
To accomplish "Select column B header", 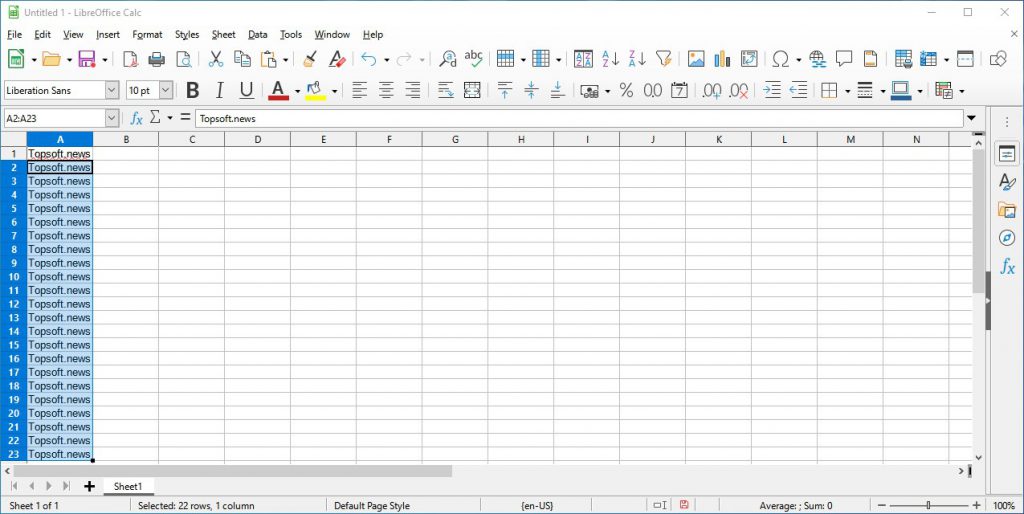I will (x=125, y=139).
